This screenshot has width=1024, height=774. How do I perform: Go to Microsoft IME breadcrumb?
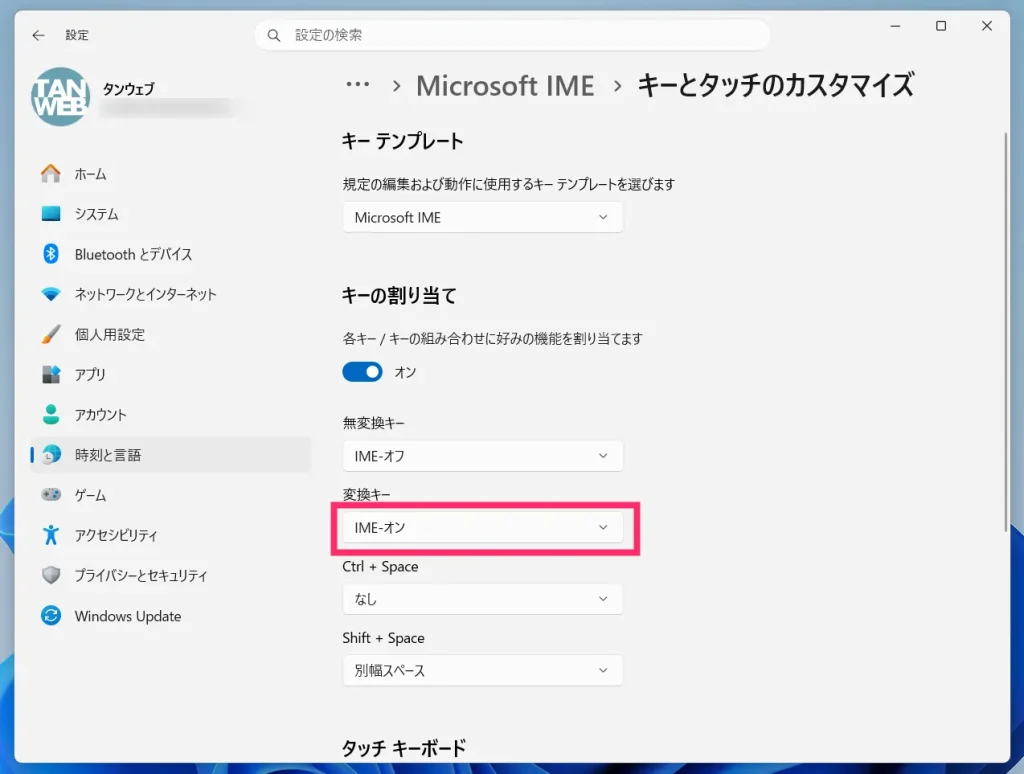(505, 86)
